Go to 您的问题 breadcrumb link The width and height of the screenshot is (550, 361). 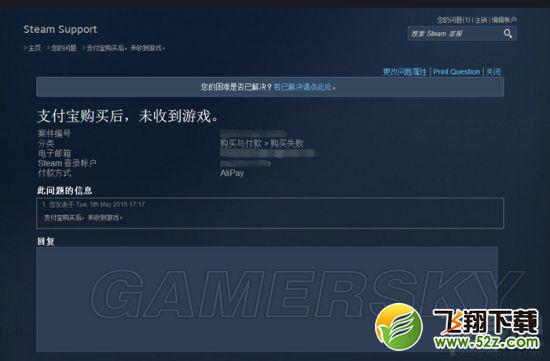tap(63, 48)
